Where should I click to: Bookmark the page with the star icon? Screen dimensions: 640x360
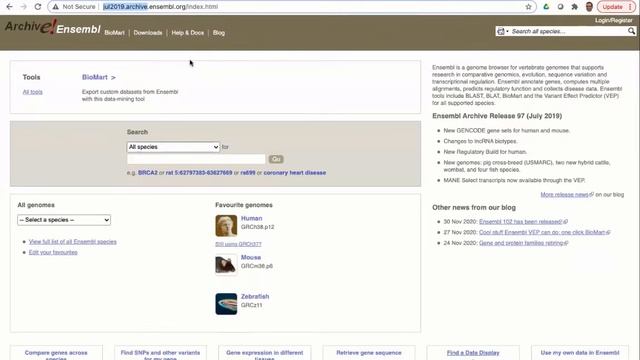529,7
